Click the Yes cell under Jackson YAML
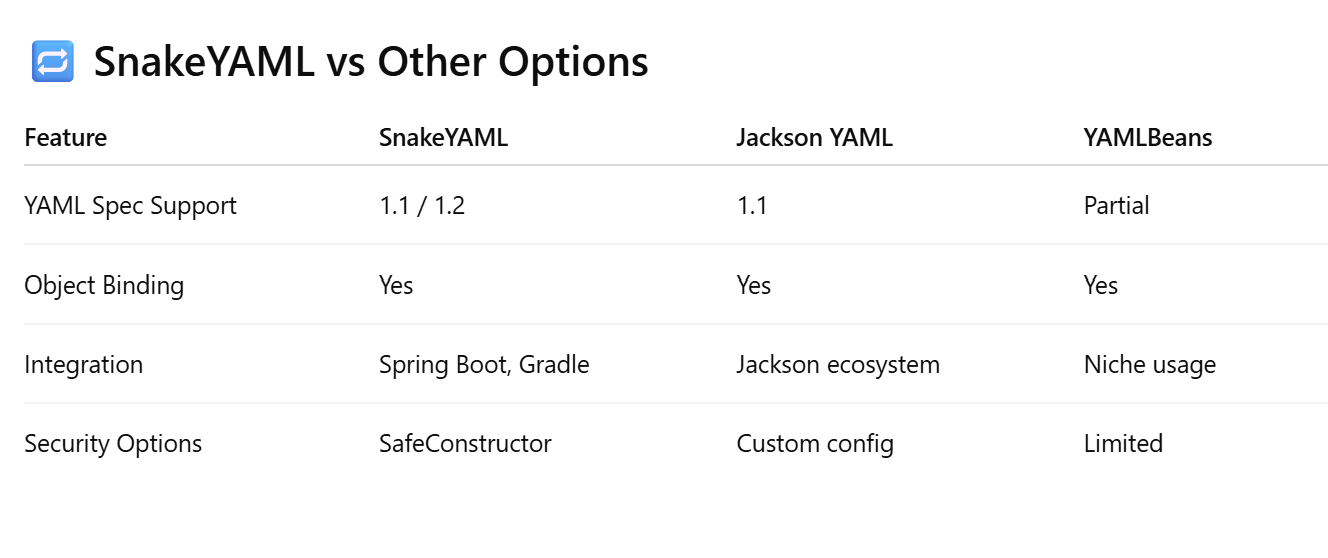Image resolution: width=1328 pixels, height=558 pixels. point(754,285)
